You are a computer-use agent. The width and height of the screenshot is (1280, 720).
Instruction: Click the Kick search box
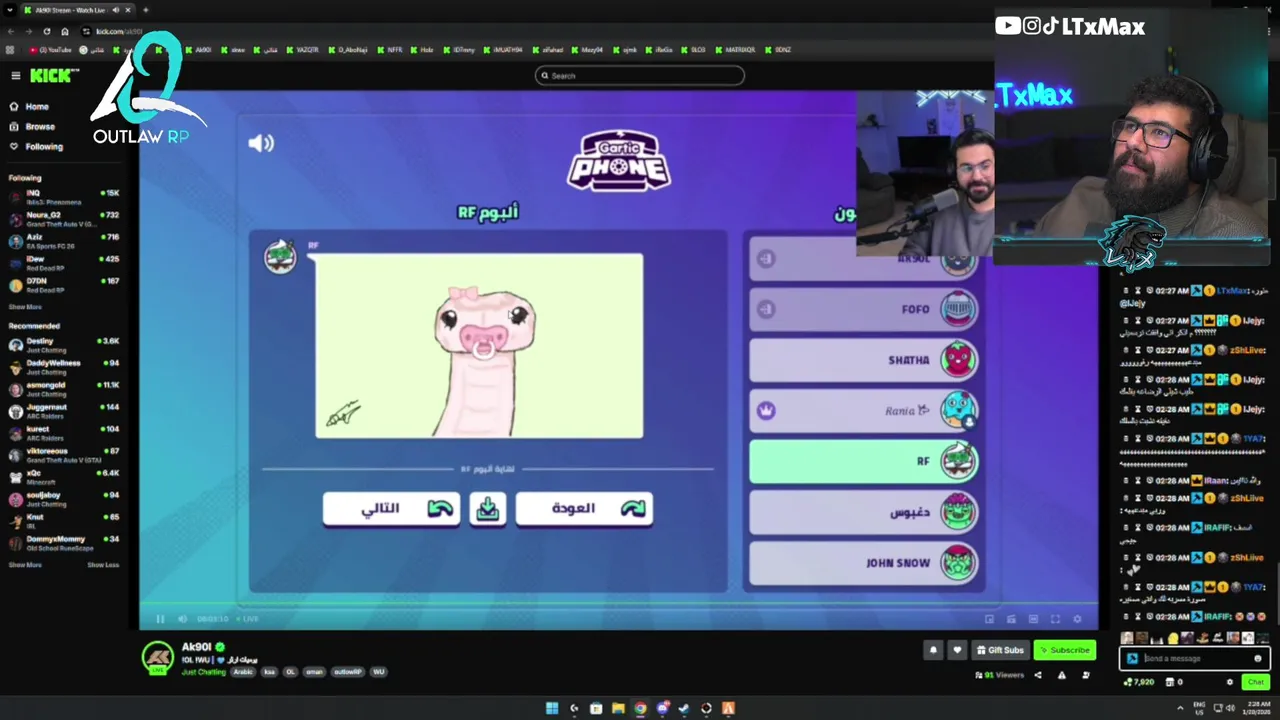[640, 76]
